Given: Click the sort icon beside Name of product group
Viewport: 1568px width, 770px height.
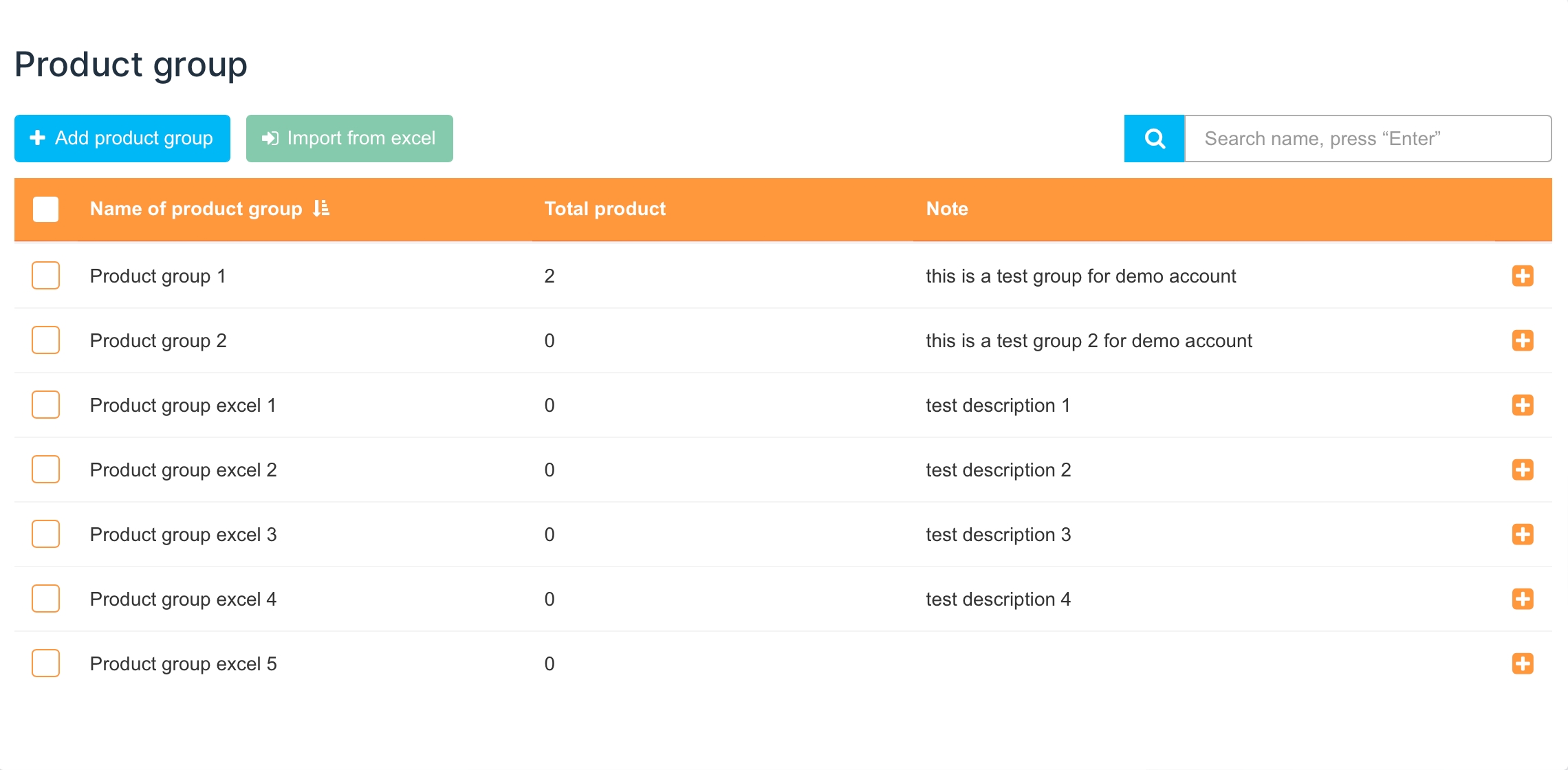Looking at the screenshot, I should coord(321,208).
